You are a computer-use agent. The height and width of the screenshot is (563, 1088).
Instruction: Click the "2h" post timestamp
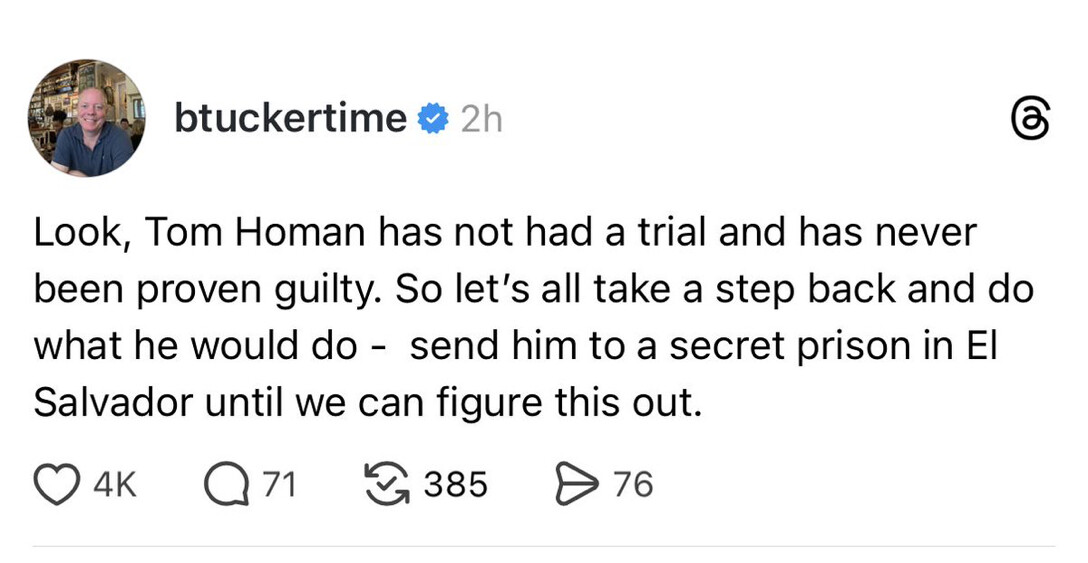pos(481,121)
